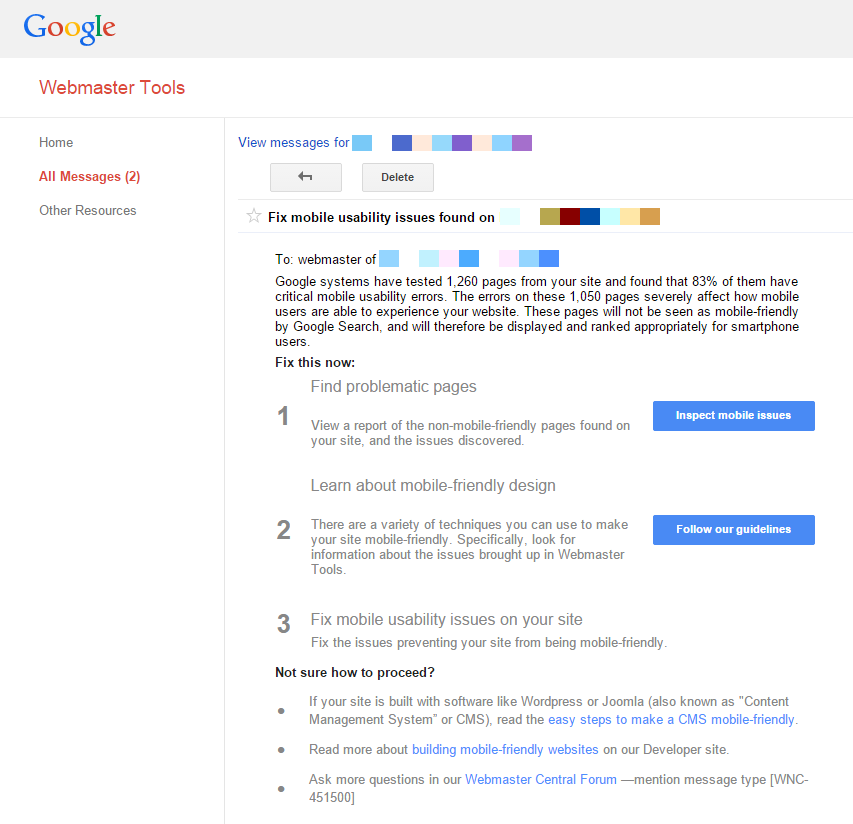Image resolution: width=853 pixels, height=824 pixels.
Task: Click 'Find problematic pages' heading
Action: (393, 387)
